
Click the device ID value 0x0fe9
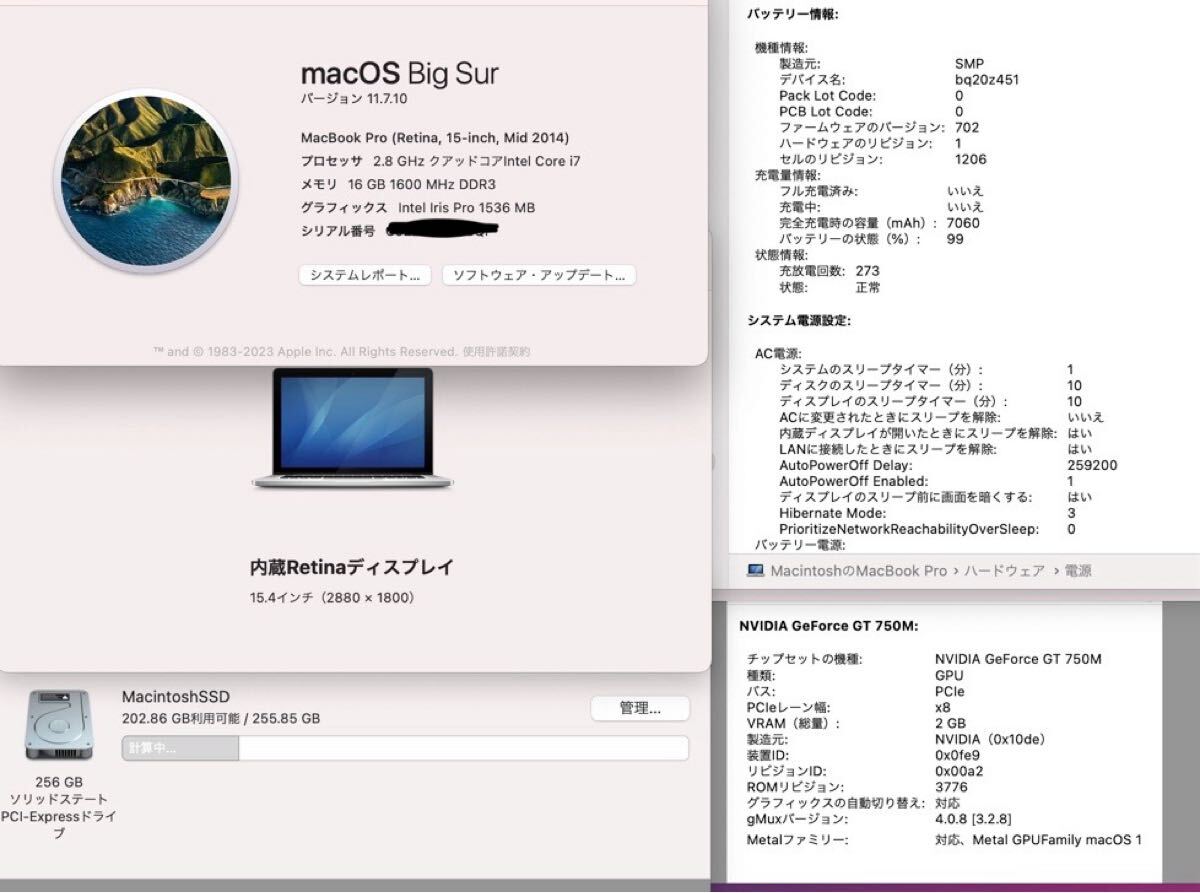(x=957, y=755)
